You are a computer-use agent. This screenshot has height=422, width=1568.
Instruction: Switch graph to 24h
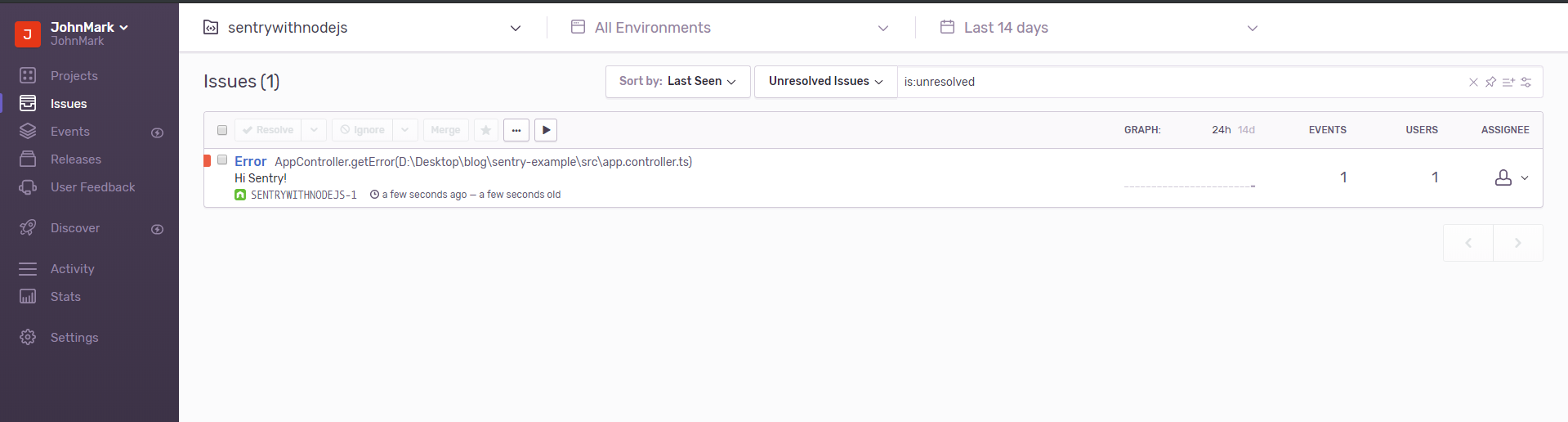tap(1222, 130)
